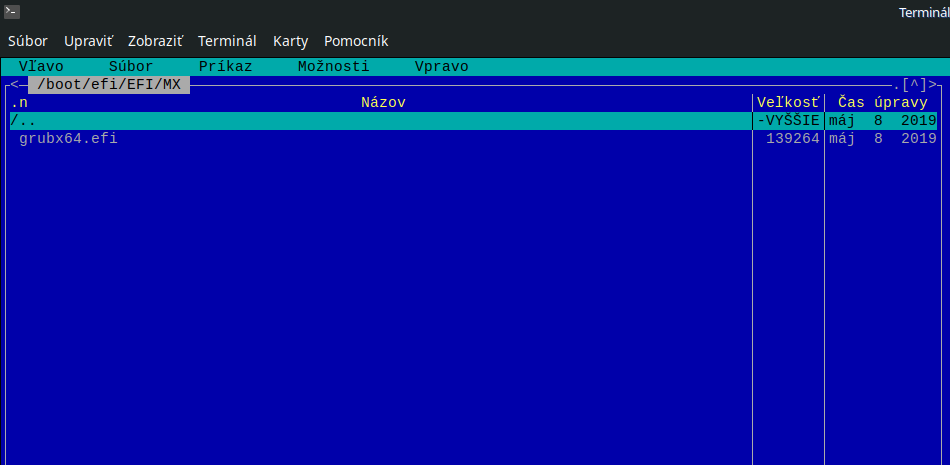The image size is (950, 465).
Task: Sort files by the Názov column header
Action: pyautogui.click(x=383, y=103)
